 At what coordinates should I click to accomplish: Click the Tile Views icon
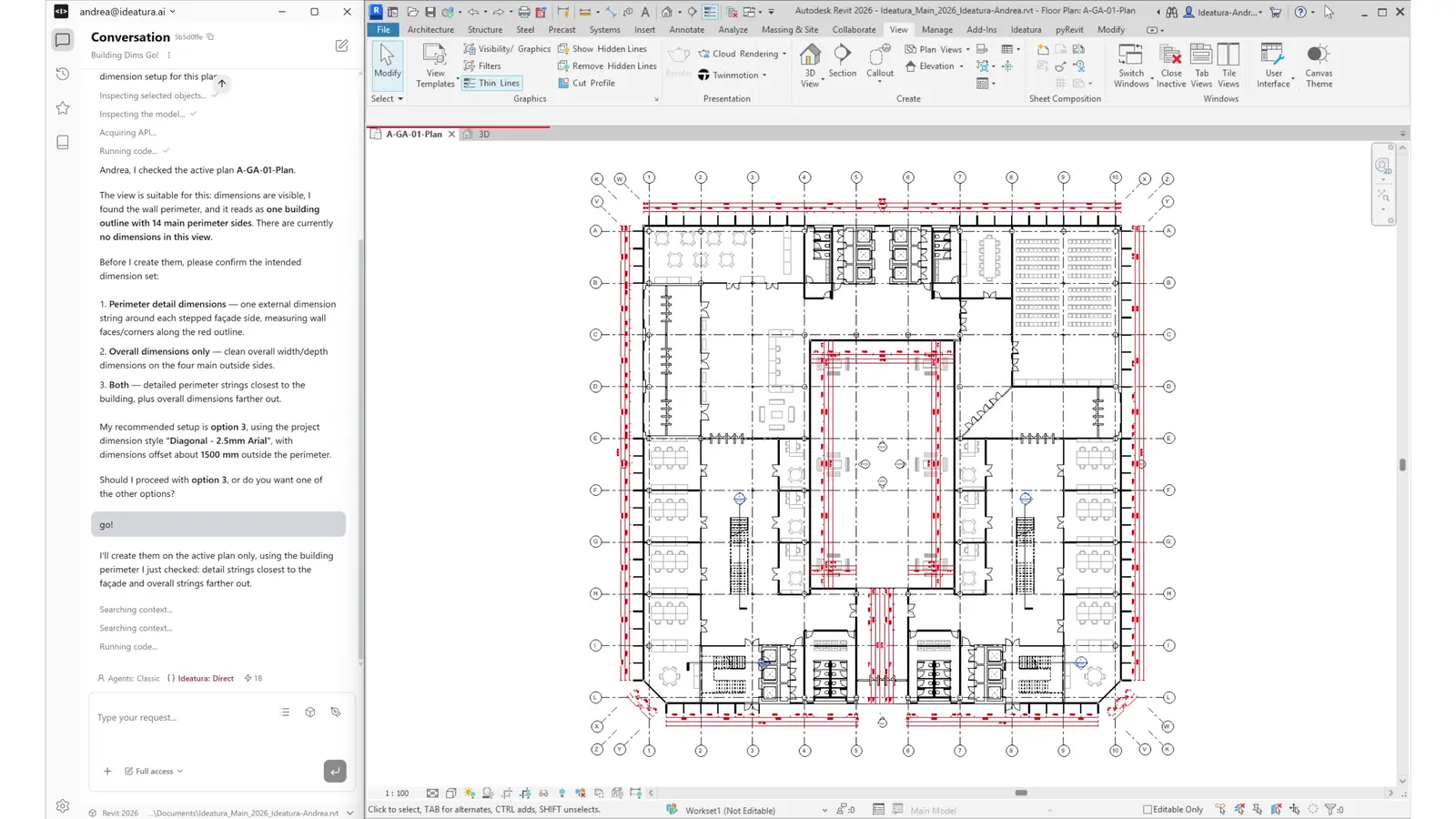(1228, 55)
